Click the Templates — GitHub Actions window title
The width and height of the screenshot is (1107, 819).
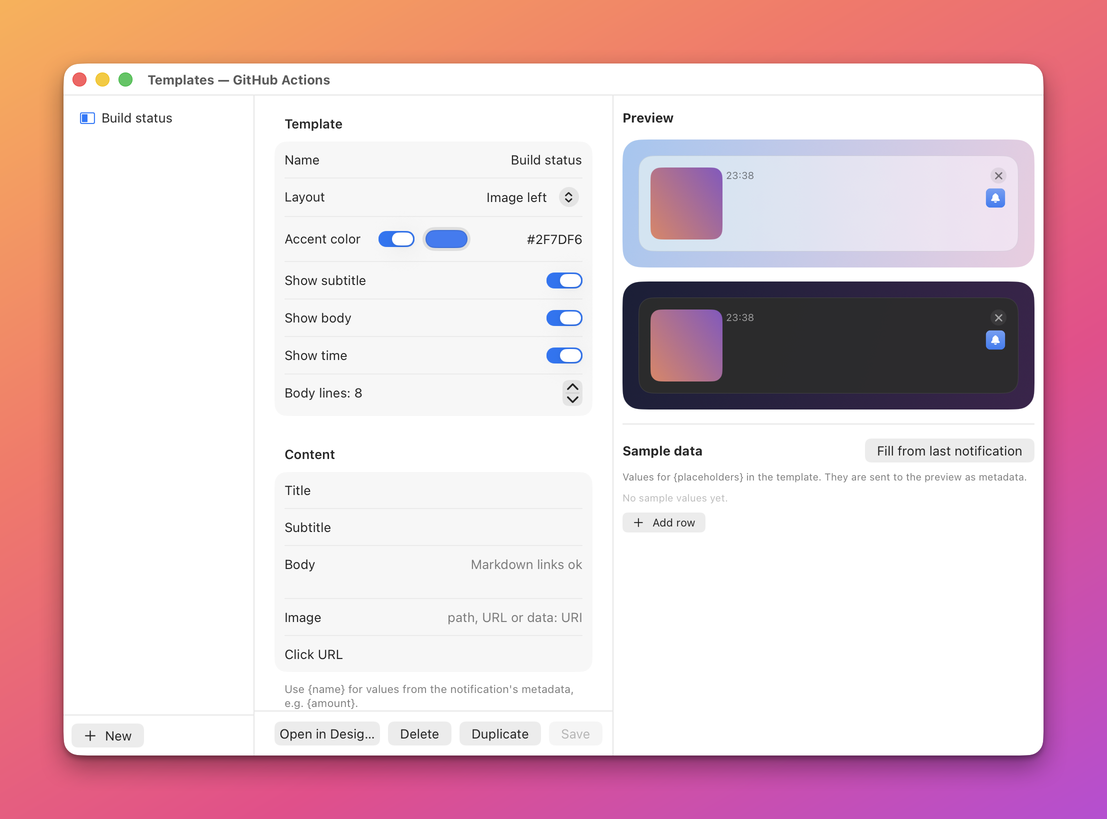pos(239,80)
